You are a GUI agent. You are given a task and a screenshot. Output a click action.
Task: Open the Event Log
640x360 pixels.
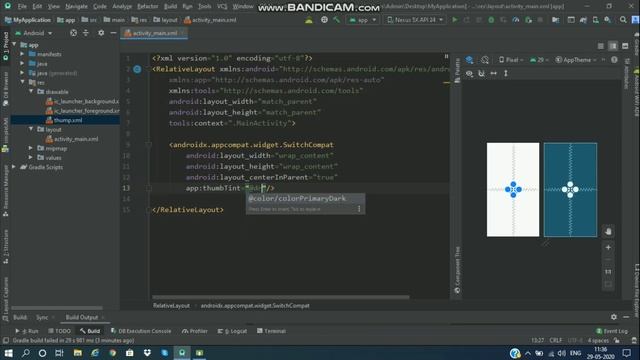(612, 331)
